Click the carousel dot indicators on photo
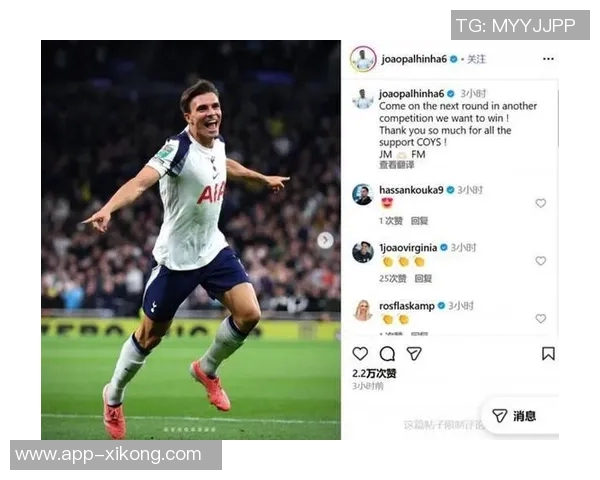This screenshot has width=600, height=480. pyautogui.click(x=190, y=429)
